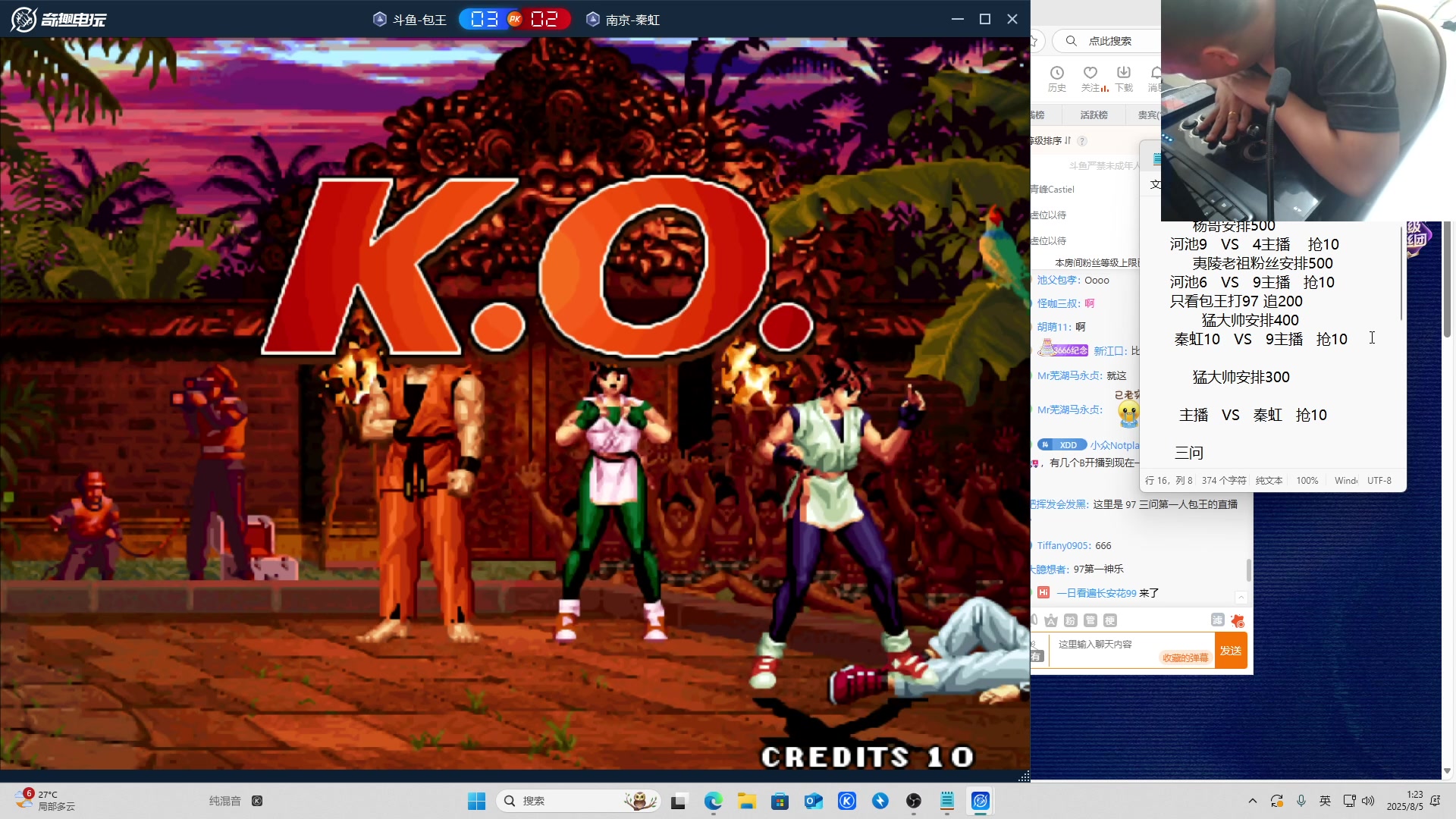
Task: Click the chat panel scrollbar thumb
Action: point(1248,570)
